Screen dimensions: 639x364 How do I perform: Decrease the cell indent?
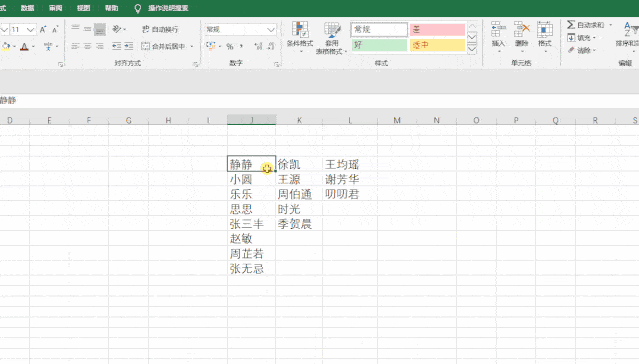click(x=116, y=46)
